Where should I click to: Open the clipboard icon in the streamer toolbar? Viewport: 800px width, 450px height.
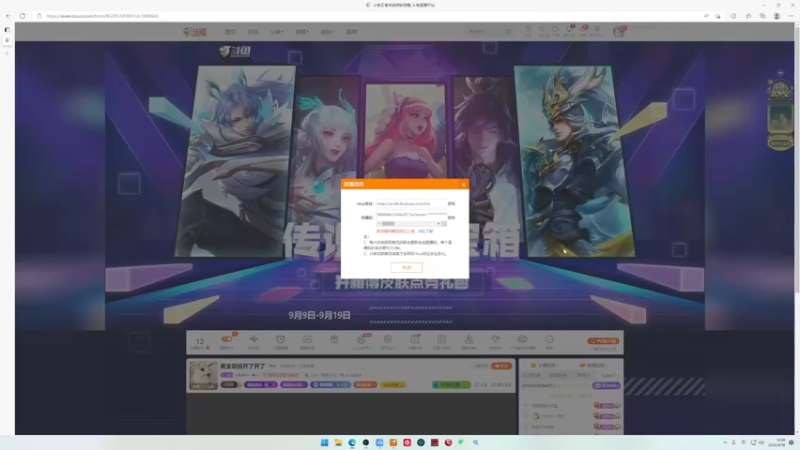pyautogui.click(x=442, y=340)
